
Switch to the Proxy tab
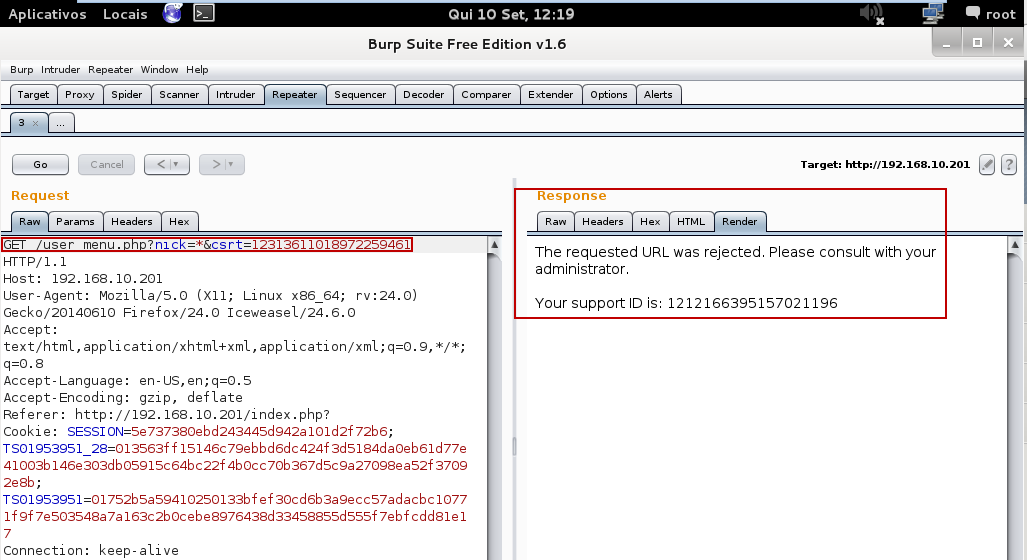(80, 95)
